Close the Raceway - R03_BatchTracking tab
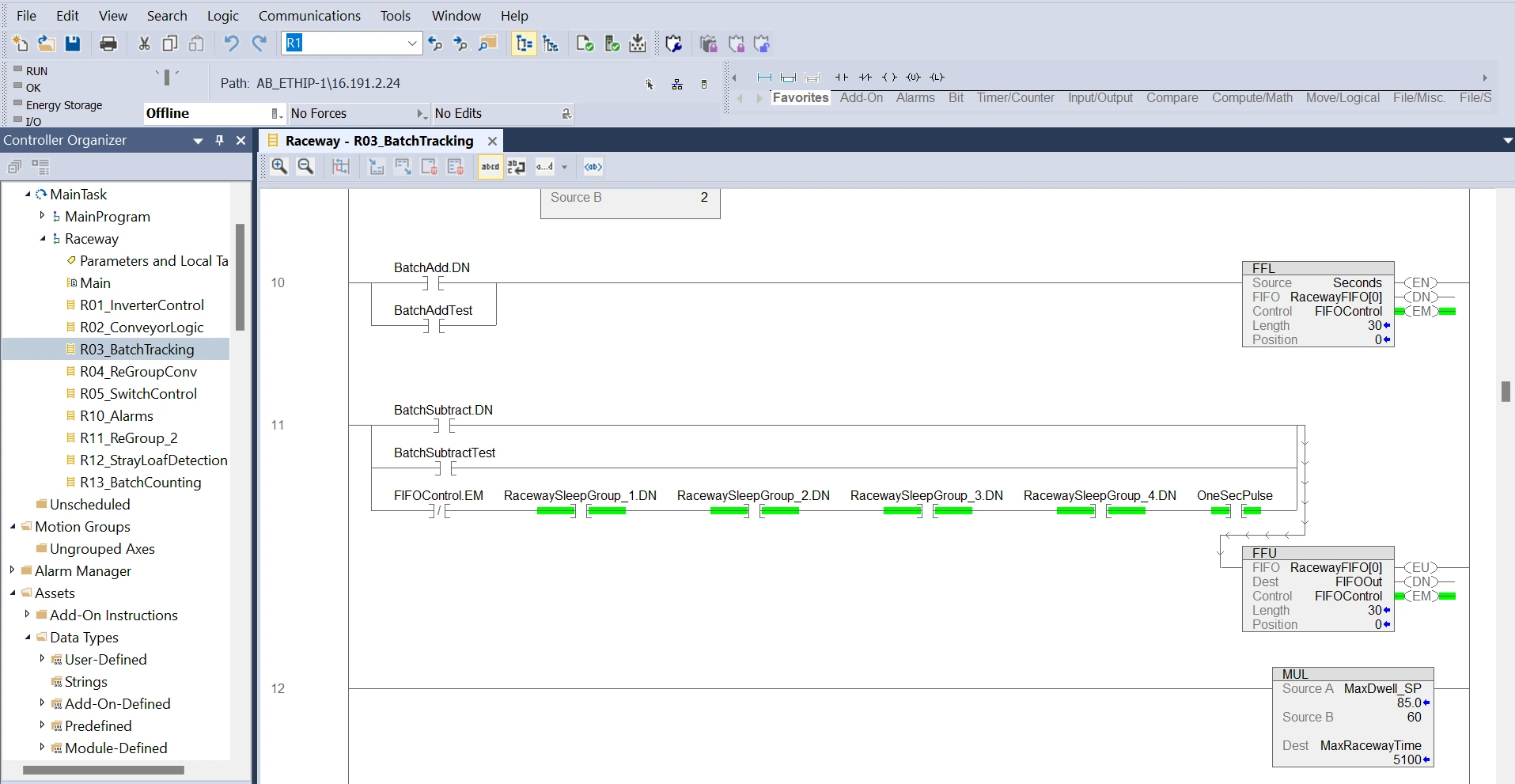The height and width of the screenshot is (784, 1515). pyautogui.click(x=492, y=141)
